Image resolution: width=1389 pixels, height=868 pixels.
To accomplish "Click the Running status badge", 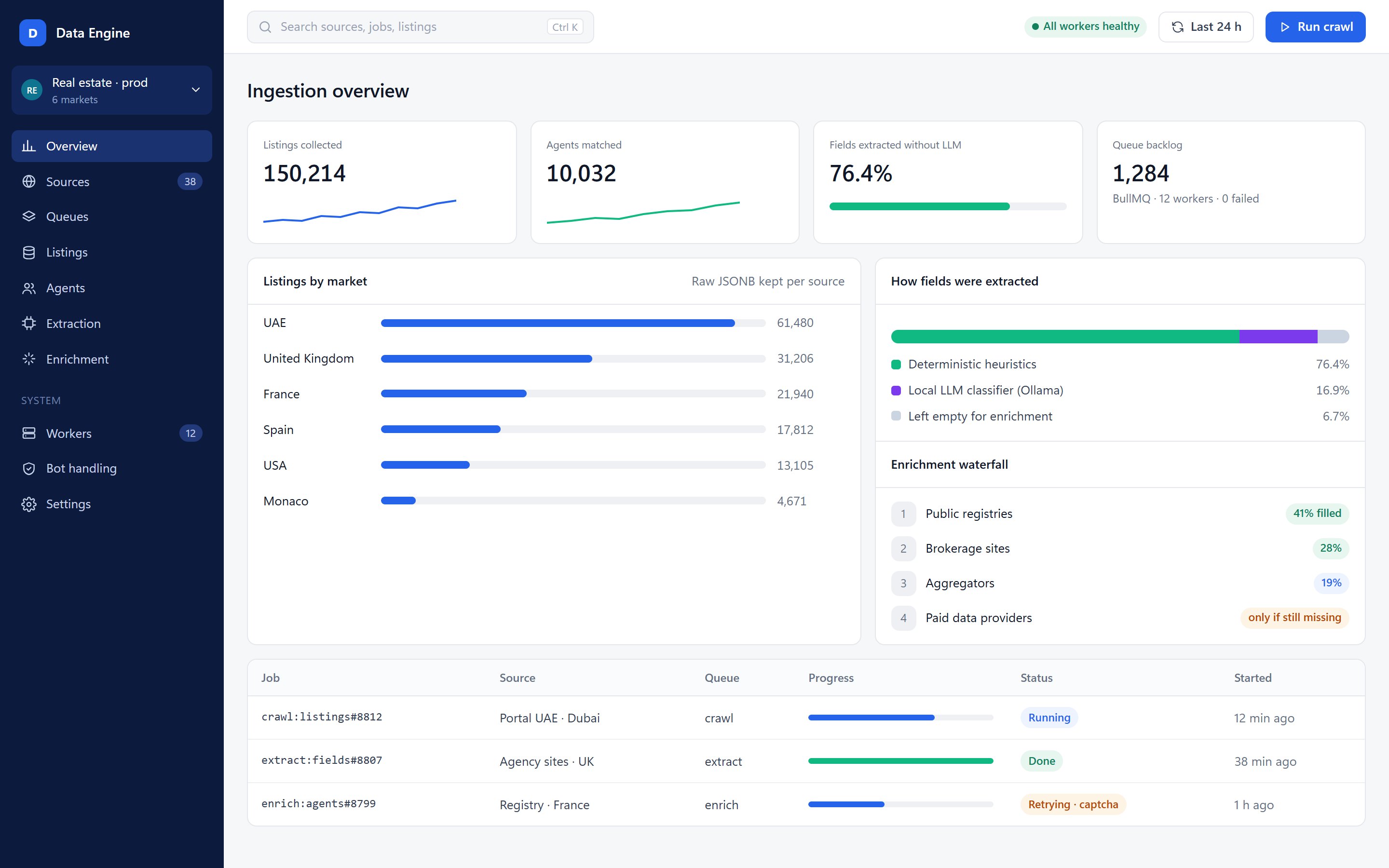I will 1049,718.
